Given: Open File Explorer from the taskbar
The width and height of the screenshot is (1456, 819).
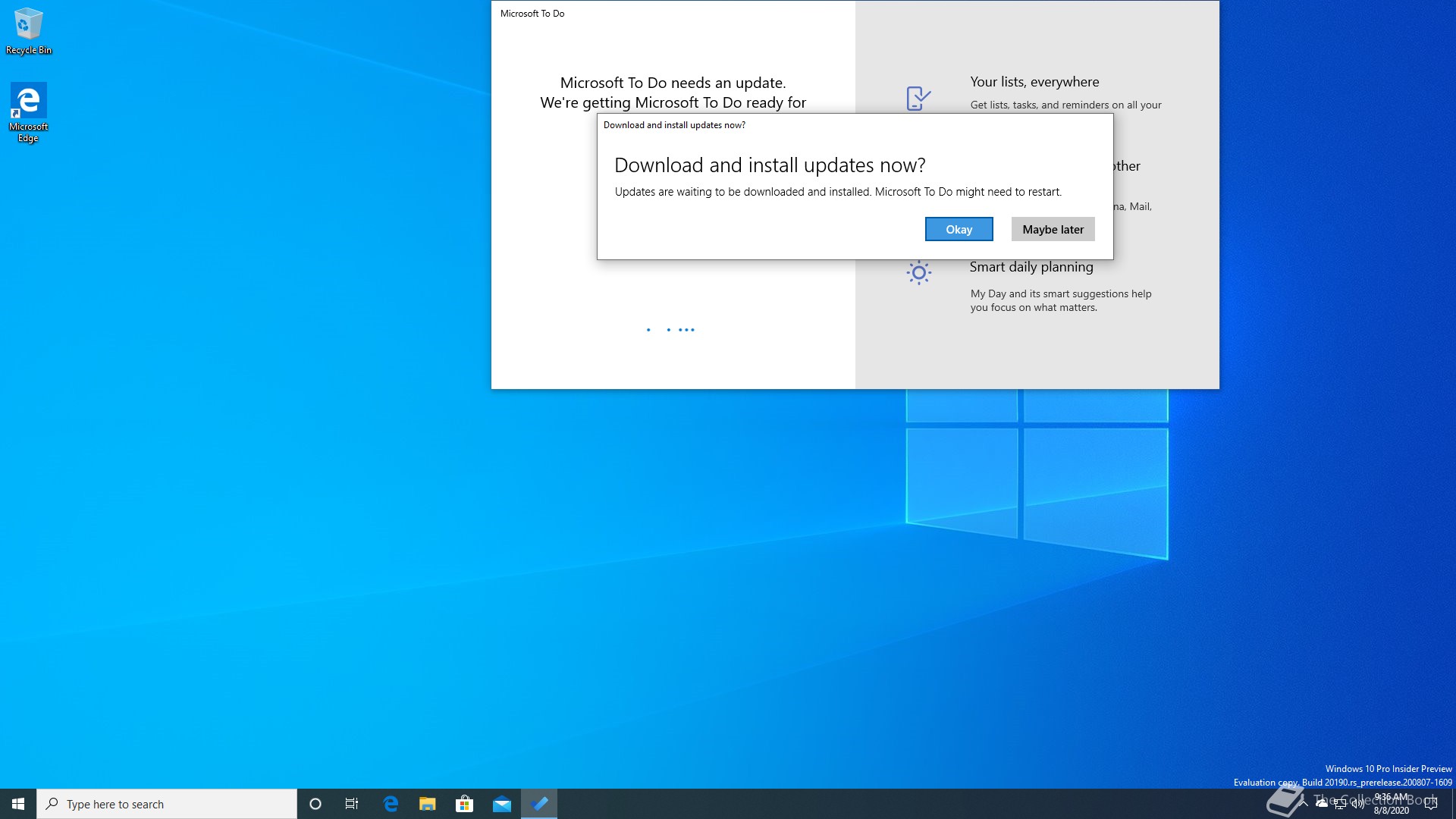Looking at the screenshot, I should 428,804.
